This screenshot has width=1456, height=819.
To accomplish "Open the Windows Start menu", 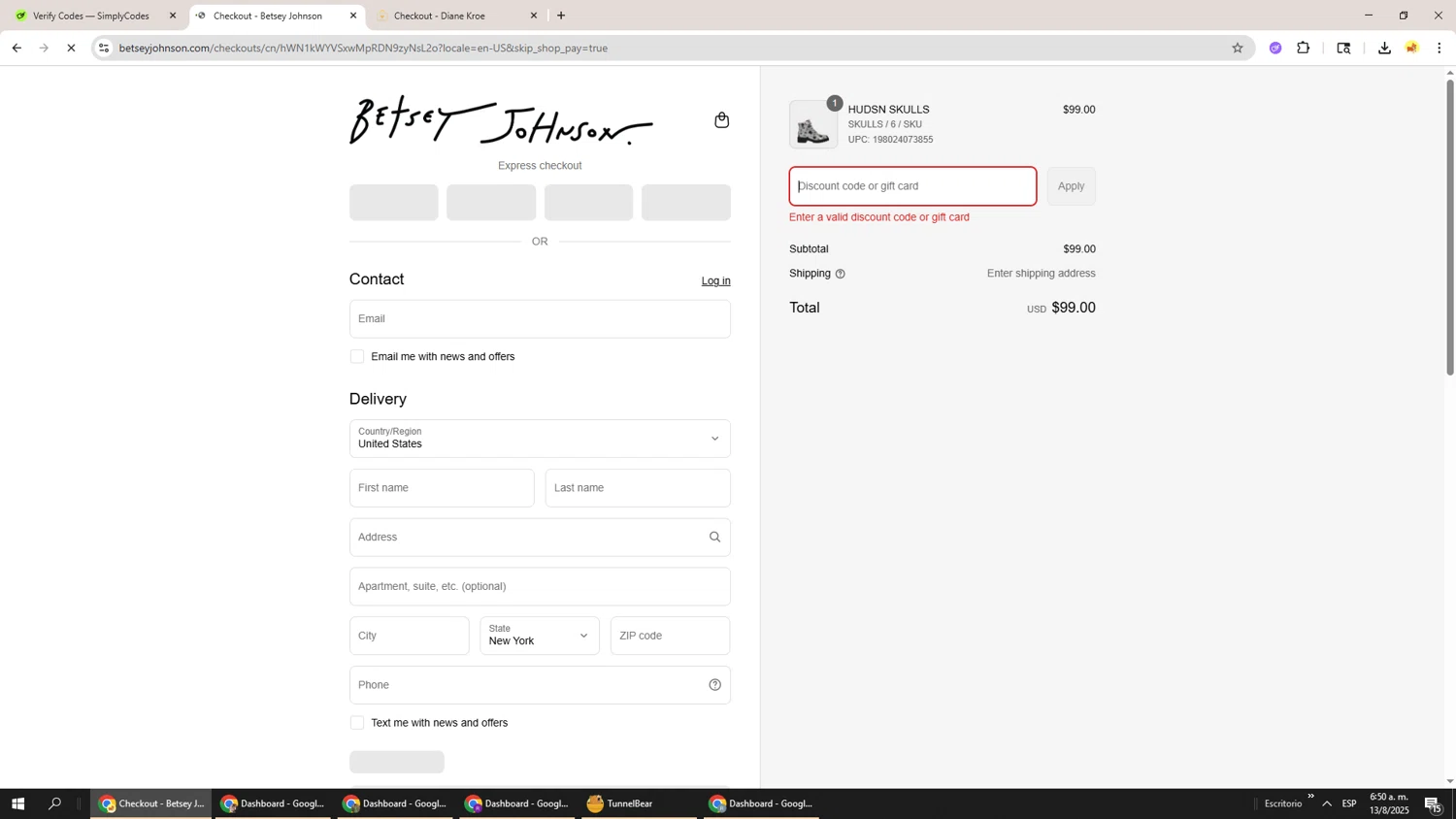I will tap(17, 803).
